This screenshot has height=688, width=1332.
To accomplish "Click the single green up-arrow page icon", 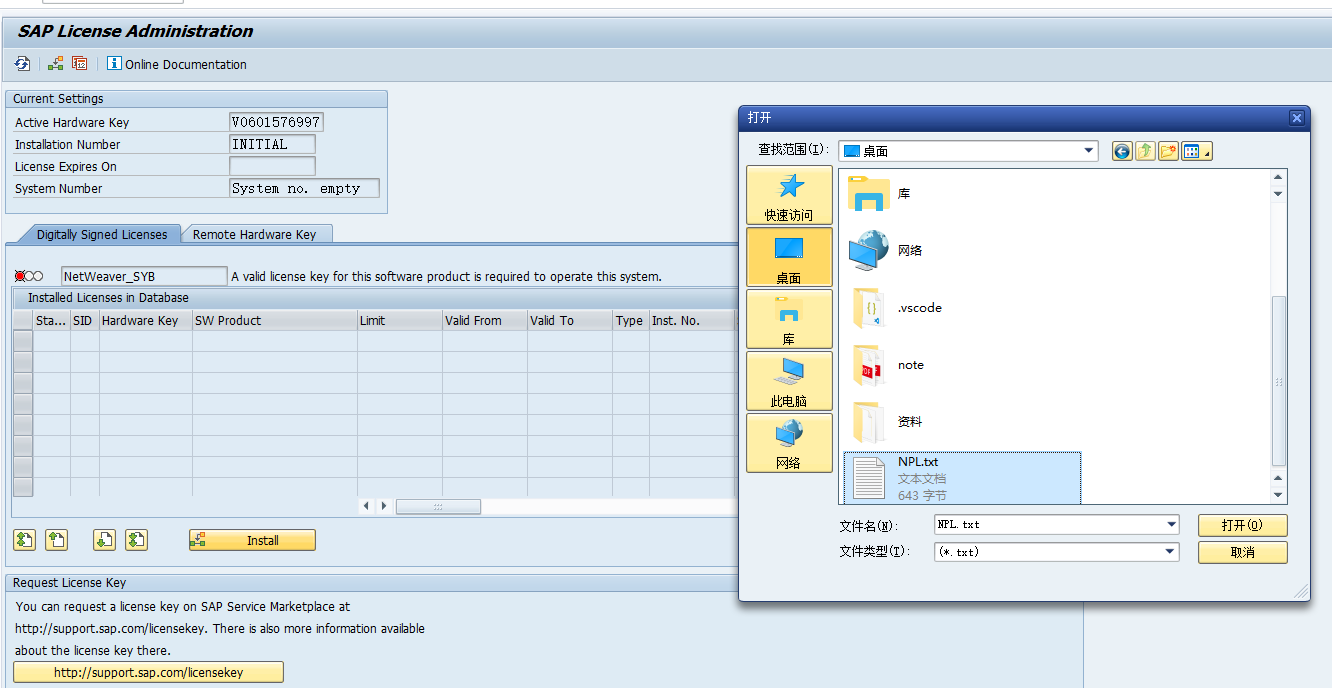I will [x=57, y=540].
